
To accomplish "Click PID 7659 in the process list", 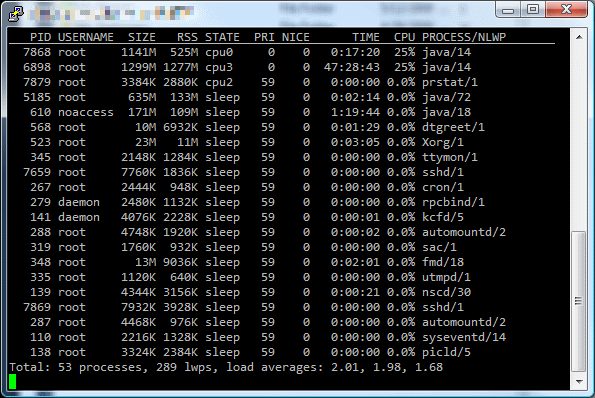I will [37, 172].
